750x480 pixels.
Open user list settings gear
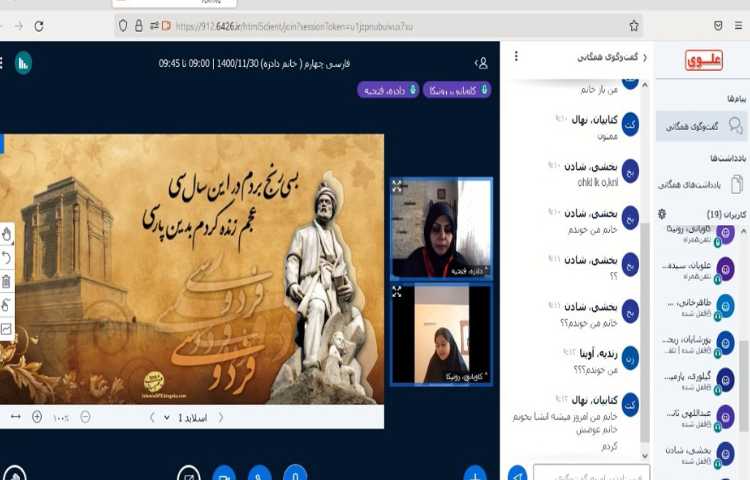click(x=662, y=214)
